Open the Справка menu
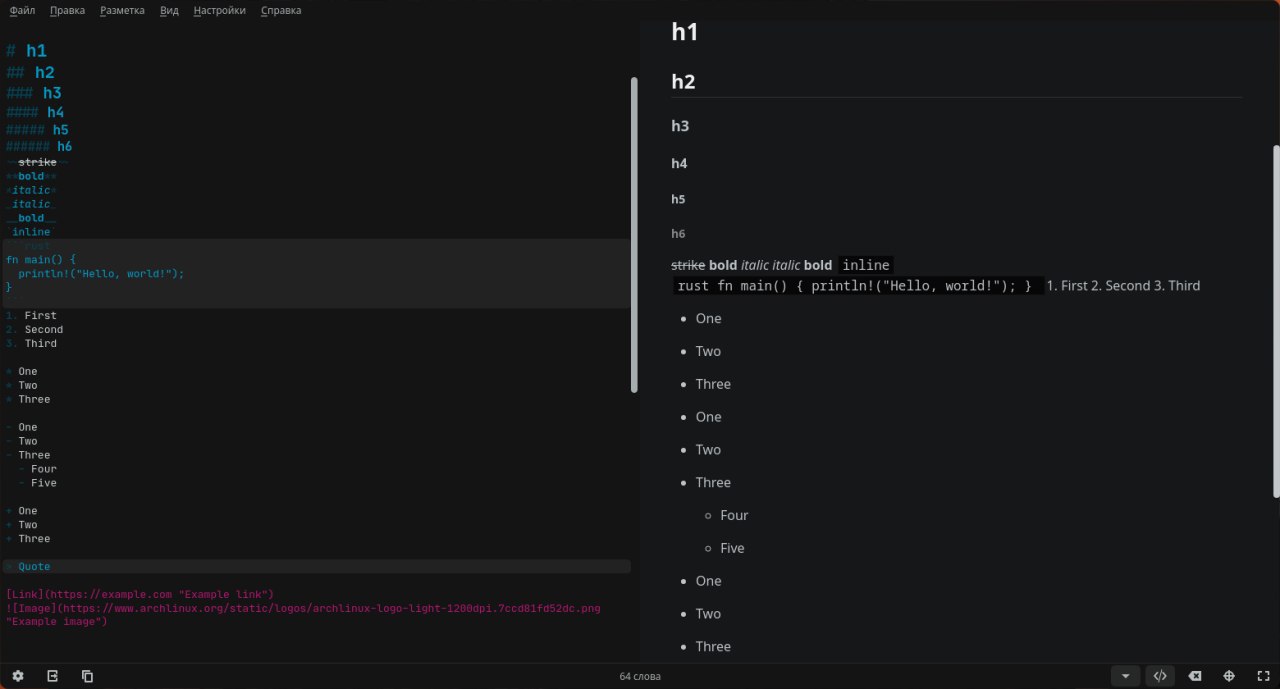1280x689 pixels. pyautogui.click(x=281, y=10)
